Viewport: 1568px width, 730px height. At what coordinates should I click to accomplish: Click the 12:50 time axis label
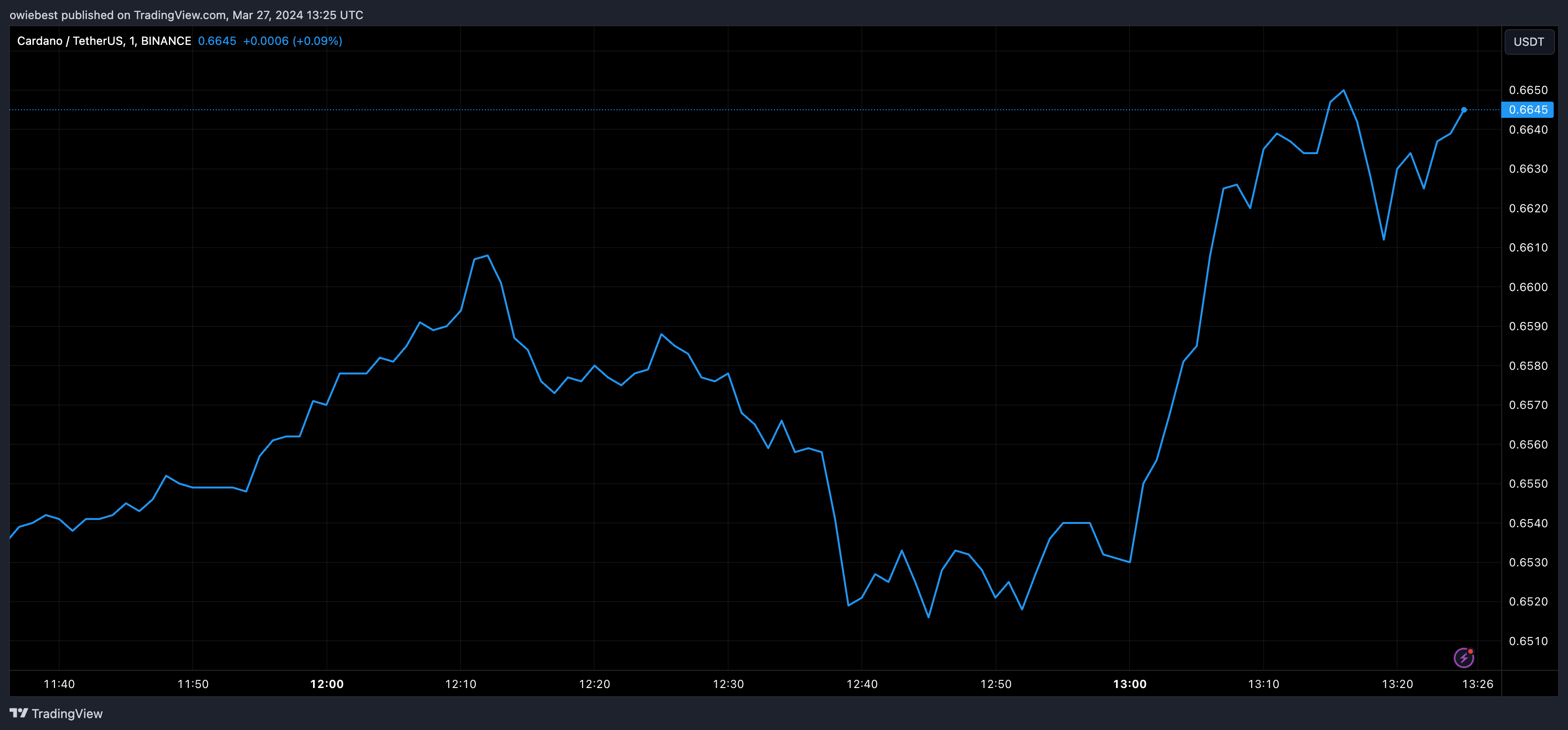[x=996, y=684]
